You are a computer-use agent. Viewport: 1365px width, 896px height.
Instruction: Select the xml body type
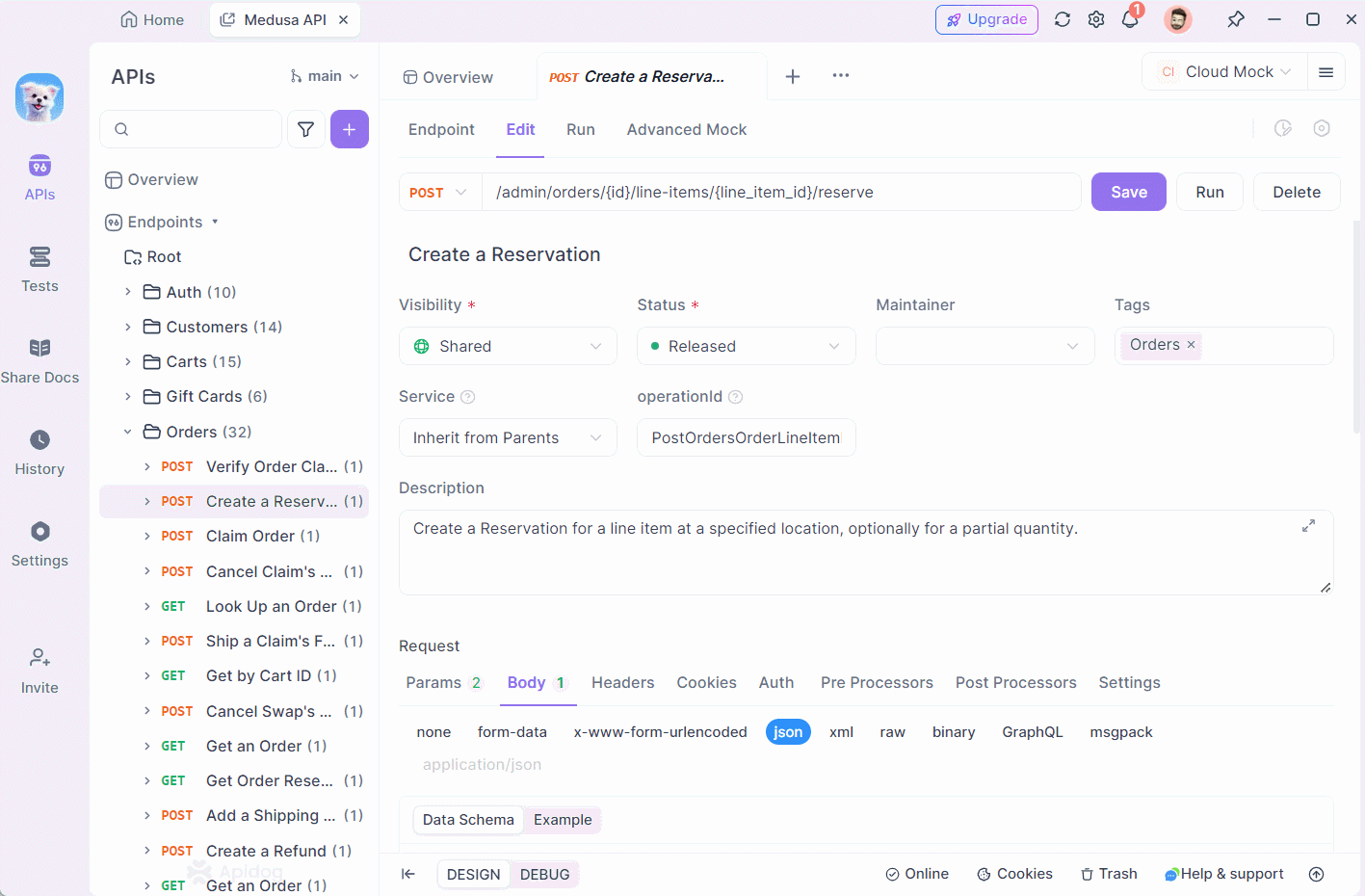842,732
